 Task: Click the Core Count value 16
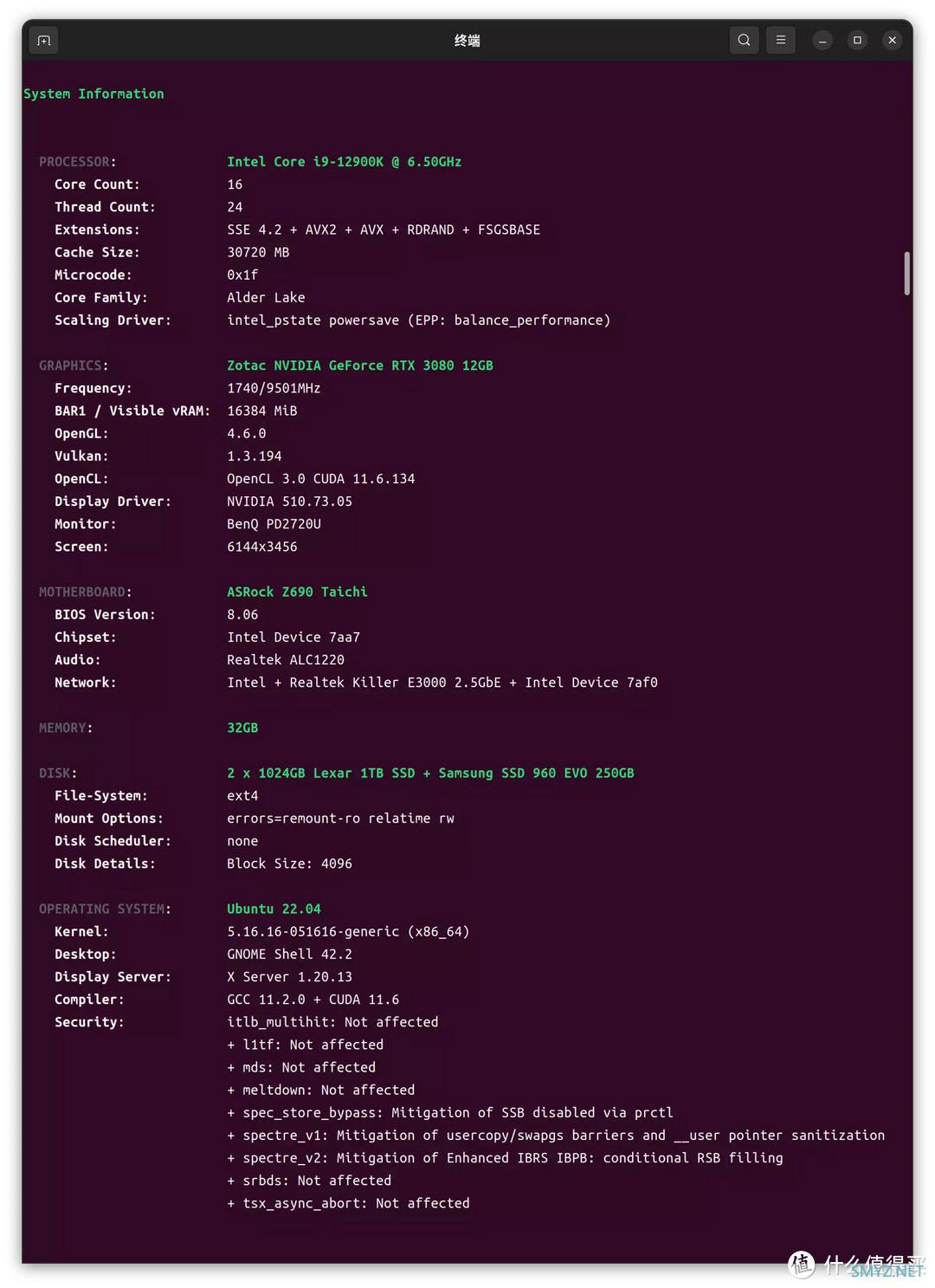coord(235,184)
